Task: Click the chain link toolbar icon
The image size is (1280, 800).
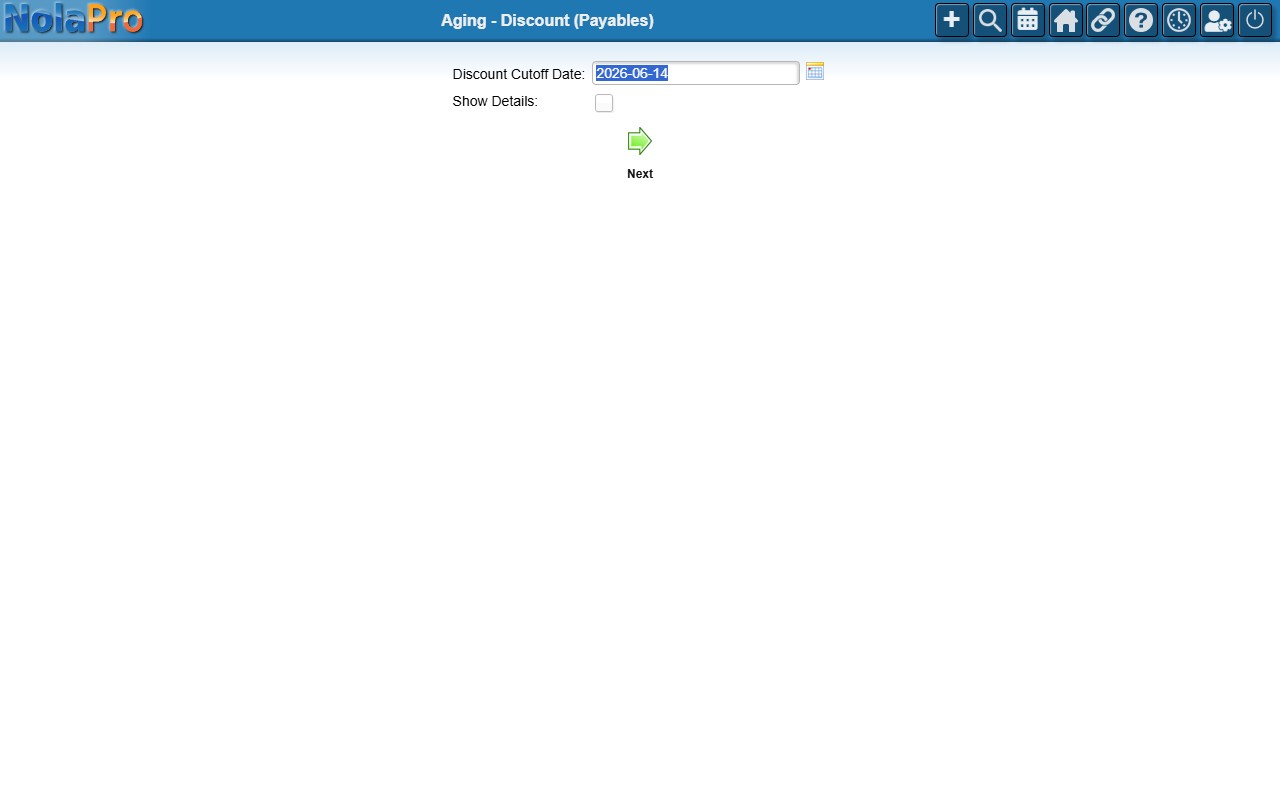Action: tap(1103, 20)
